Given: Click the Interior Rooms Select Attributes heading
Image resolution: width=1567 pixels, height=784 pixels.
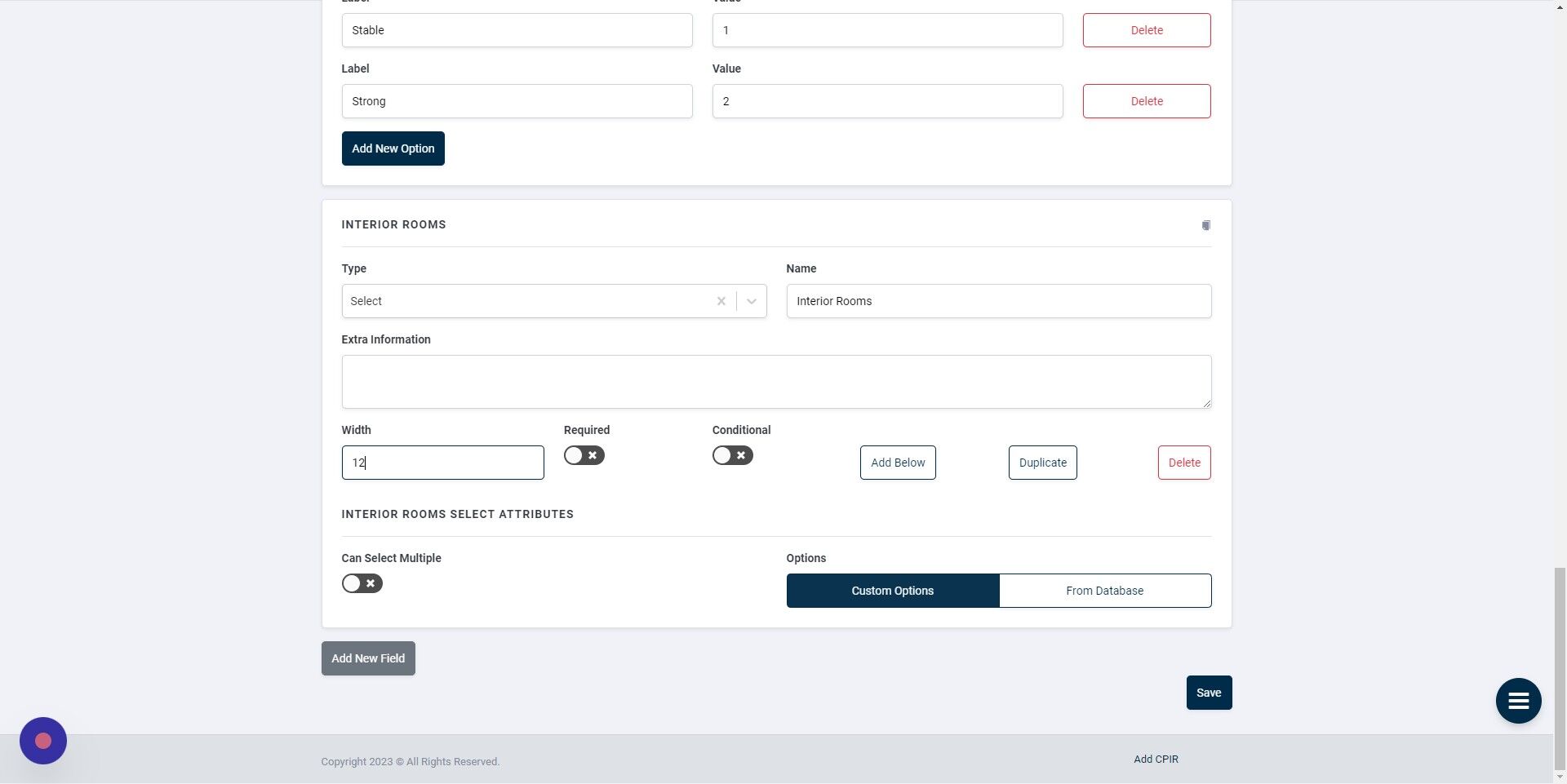Looking at the screenshot, I should 457,514.
